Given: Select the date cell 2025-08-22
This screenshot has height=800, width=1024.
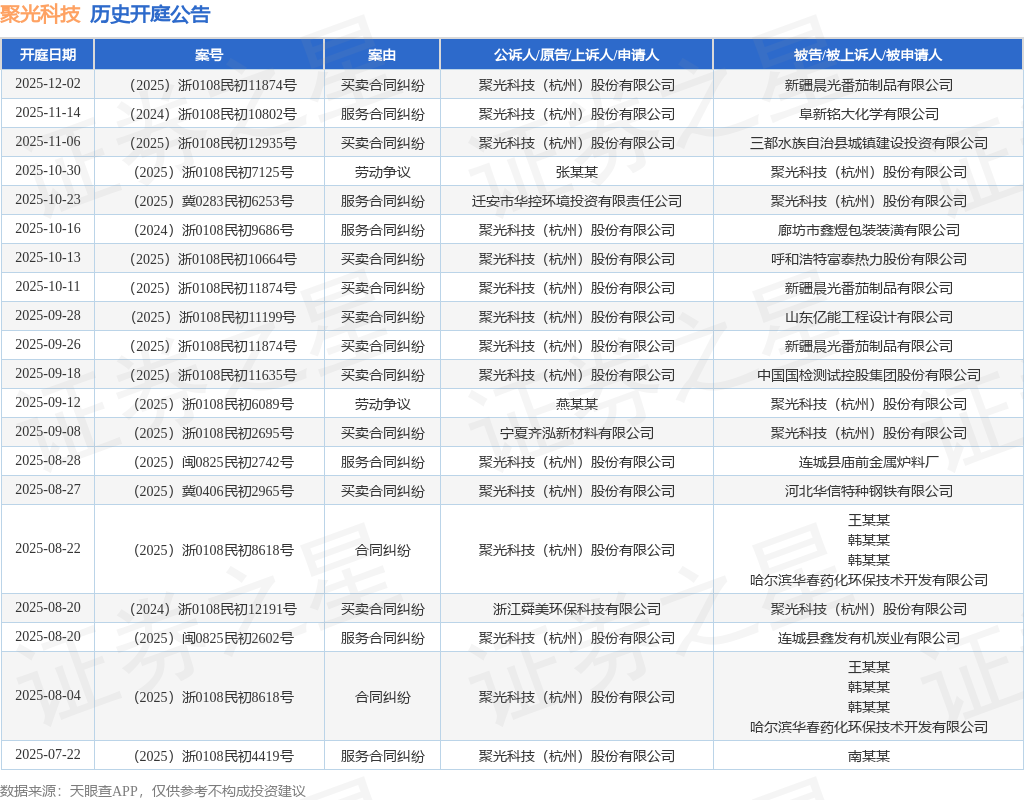Looking at the screenshot, I should click(x=48, y=549).
